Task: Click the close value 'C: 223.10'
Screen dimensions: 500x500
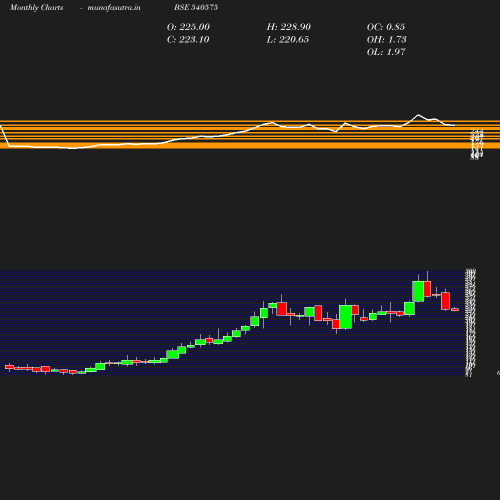Action: 188,40
